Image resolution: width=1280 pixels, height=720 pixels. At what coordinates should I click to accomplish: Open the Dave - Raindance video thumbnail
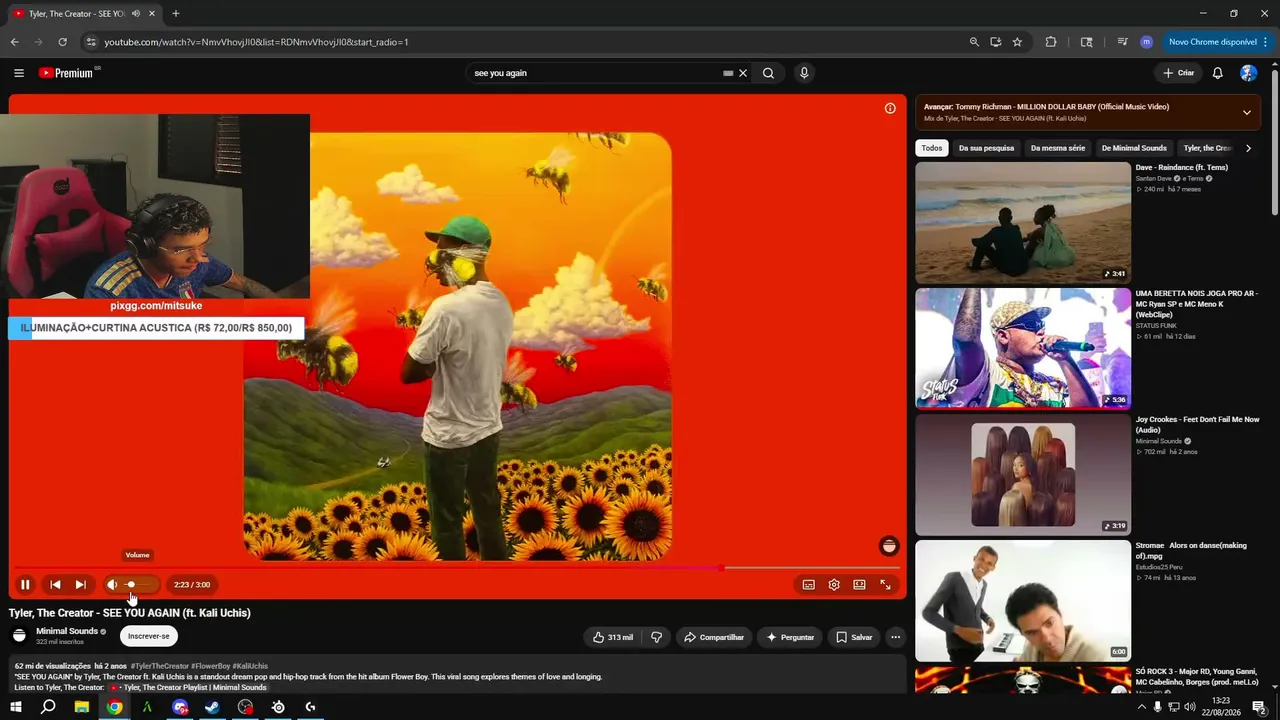coord(1023,223)
